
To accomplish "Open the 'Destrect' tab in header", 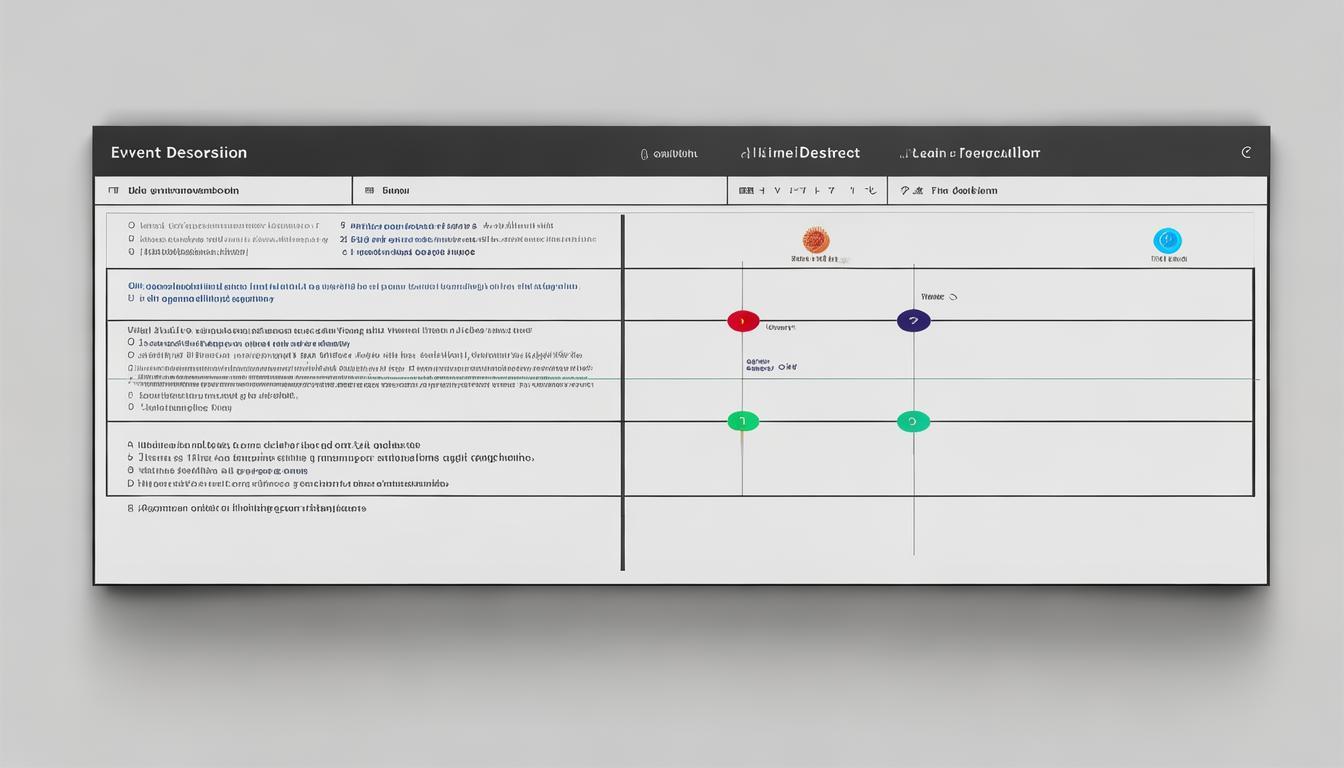I will click(800, 153).
